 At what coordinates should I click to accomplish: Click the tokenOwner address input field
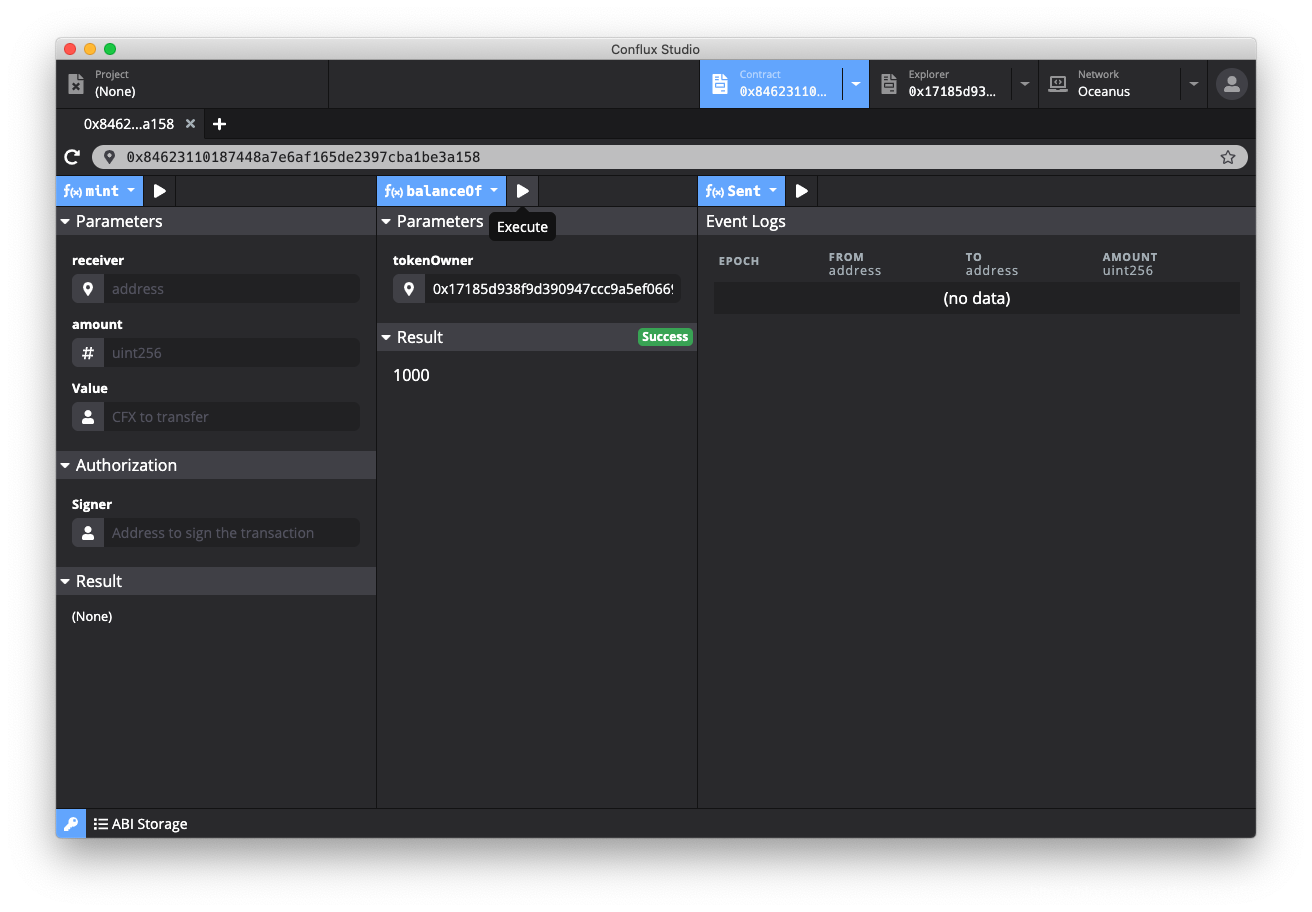[553, 289]
